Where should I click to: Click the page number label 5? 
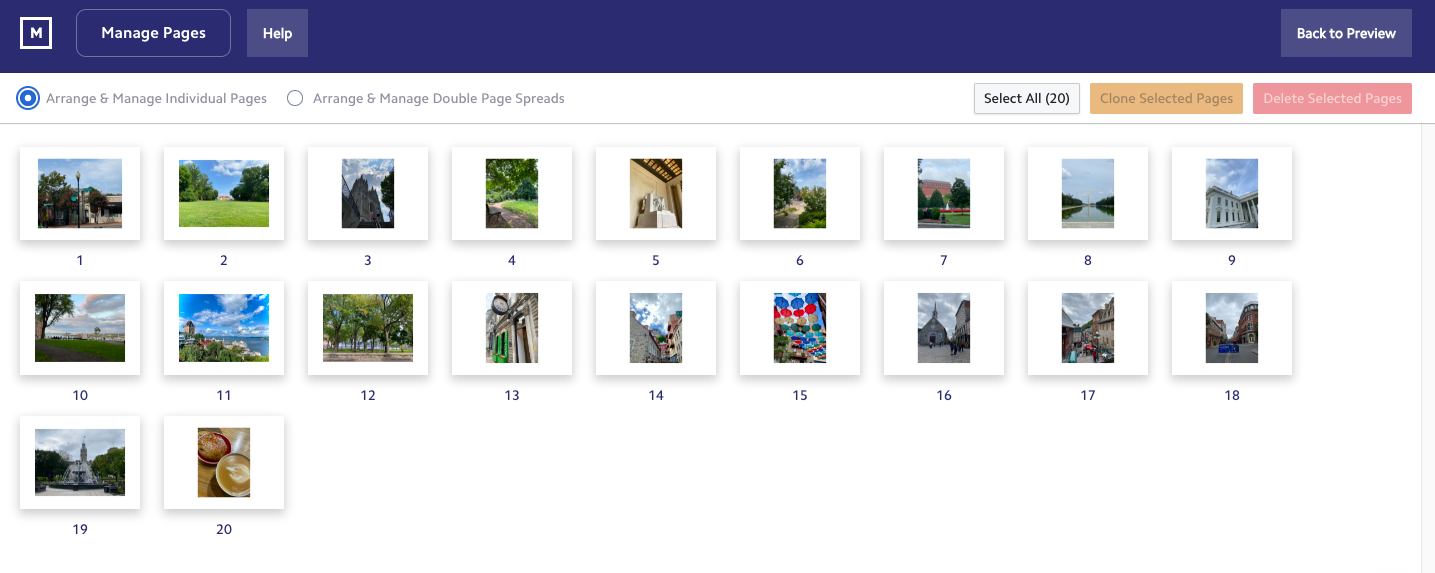(656, 260)
